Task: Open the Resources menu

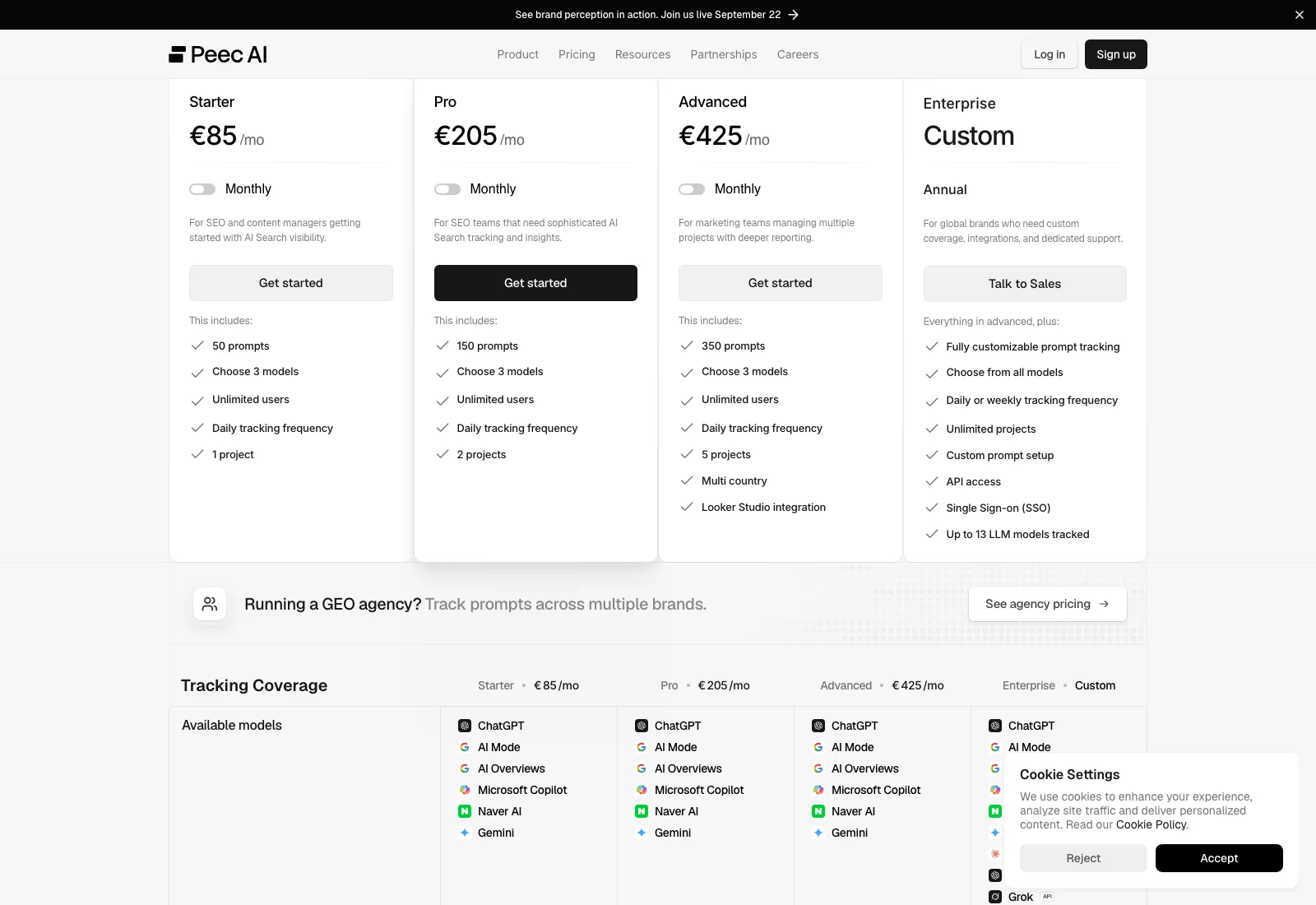Action: pos(642,54)
